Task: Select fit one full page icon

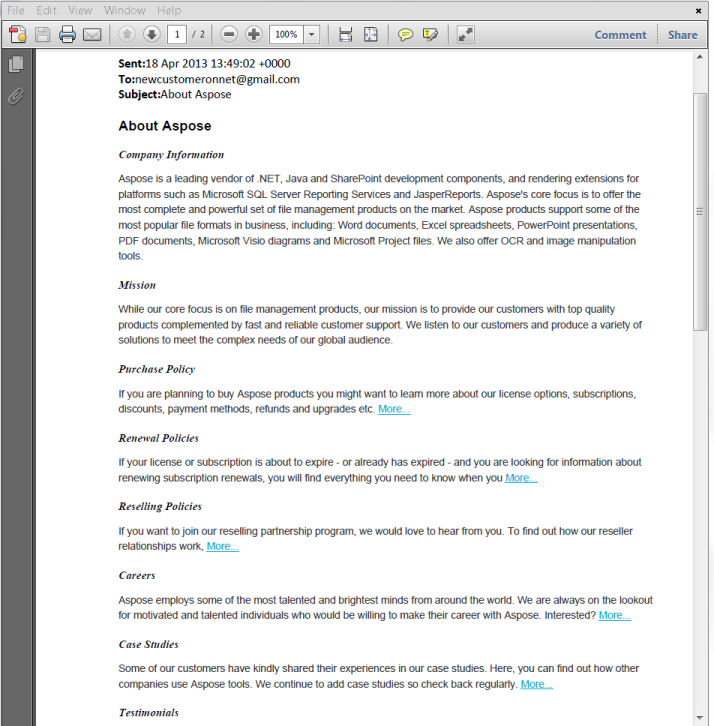Action: [x=370, y=35]
